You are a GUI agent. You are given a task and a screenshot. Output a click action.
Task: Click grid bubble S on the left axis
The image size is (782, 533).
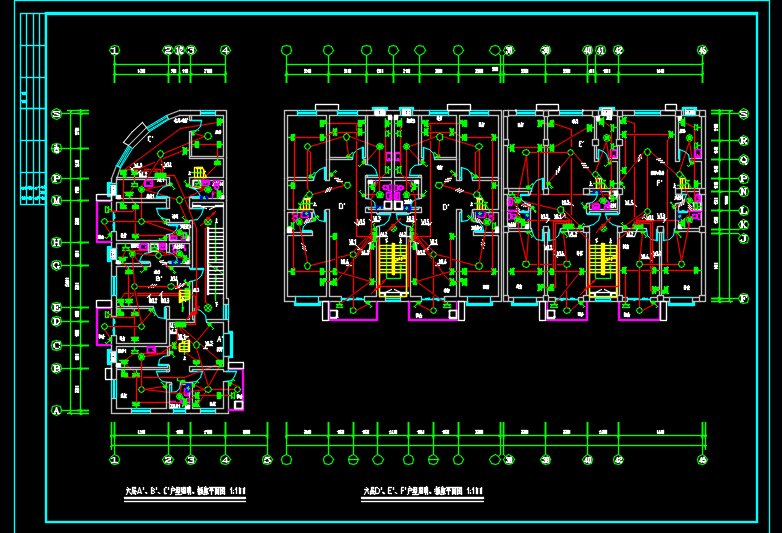pos(57,115)
